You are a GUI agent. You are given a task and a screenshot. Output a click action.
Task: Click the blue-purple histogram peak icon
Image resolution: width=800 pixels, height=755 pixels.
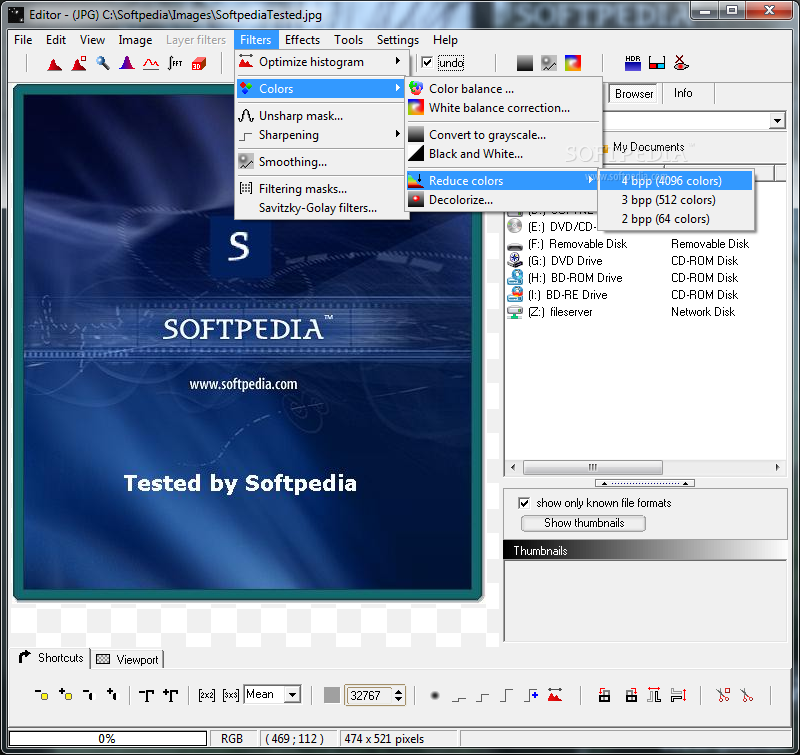pyautogui.click(x=127, y=63)
